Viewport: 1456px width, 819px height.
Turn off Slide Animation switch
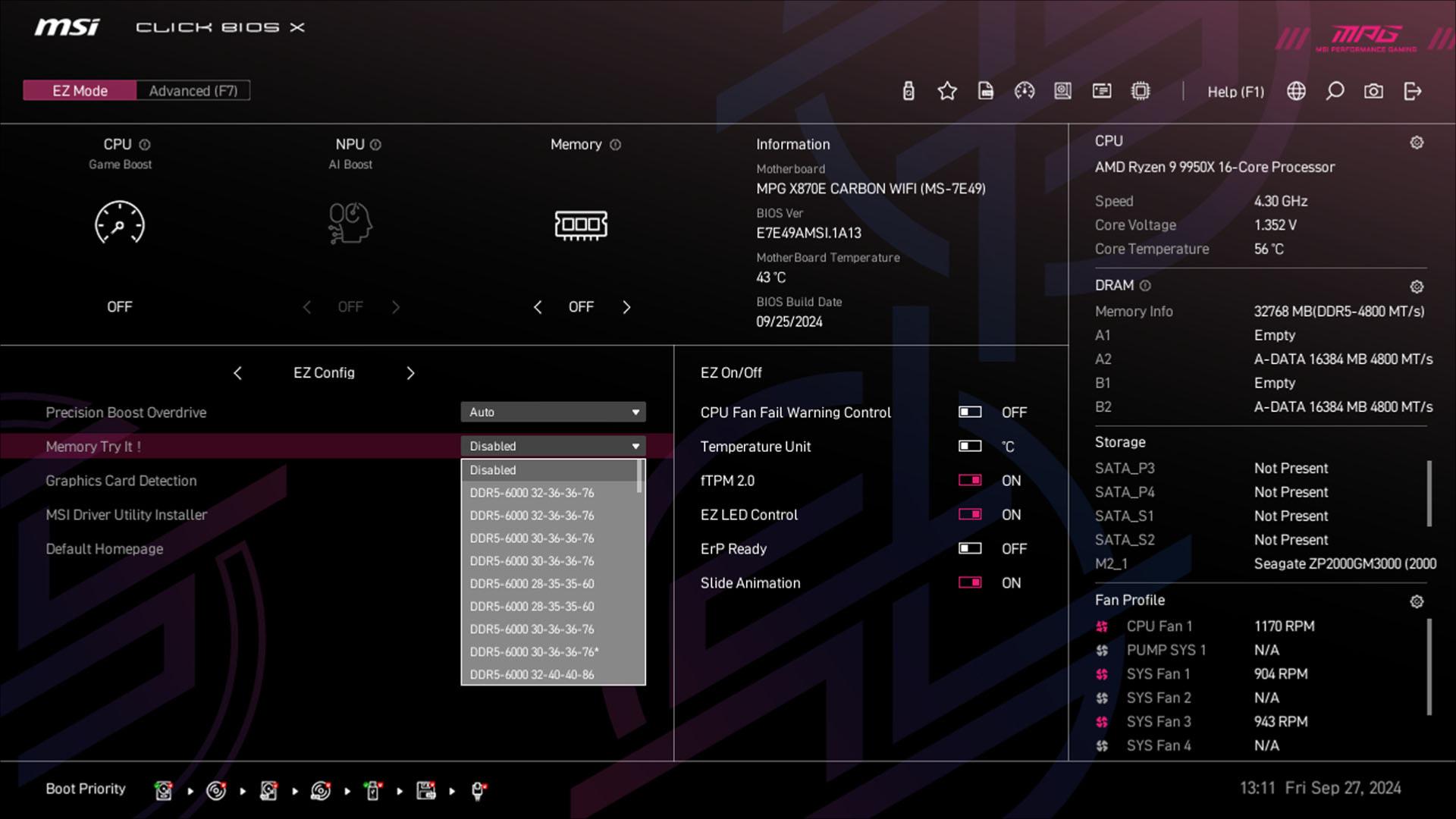click(970, 582)
